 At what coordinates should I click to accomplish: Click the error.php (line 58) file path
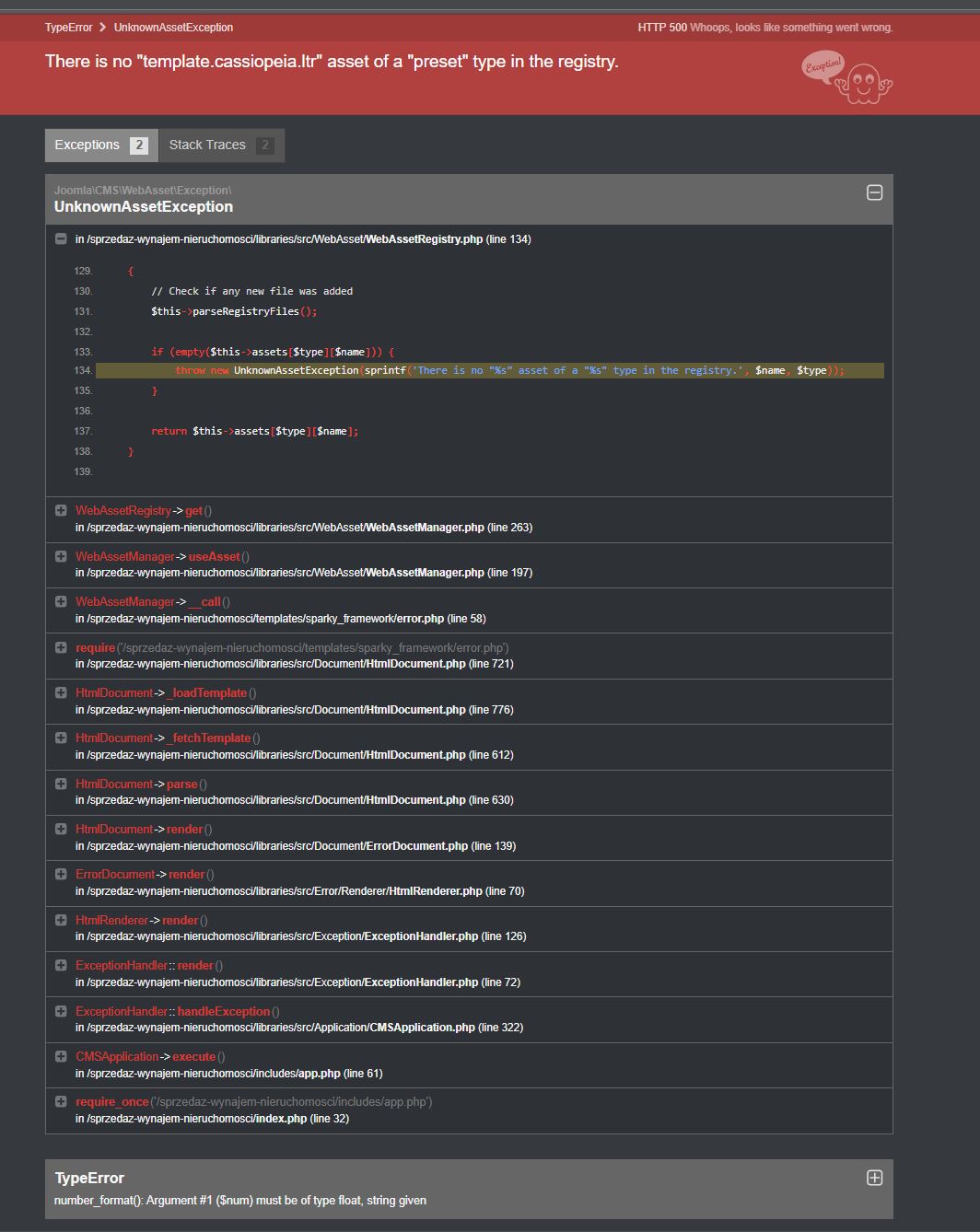click(x=281, y=619)
